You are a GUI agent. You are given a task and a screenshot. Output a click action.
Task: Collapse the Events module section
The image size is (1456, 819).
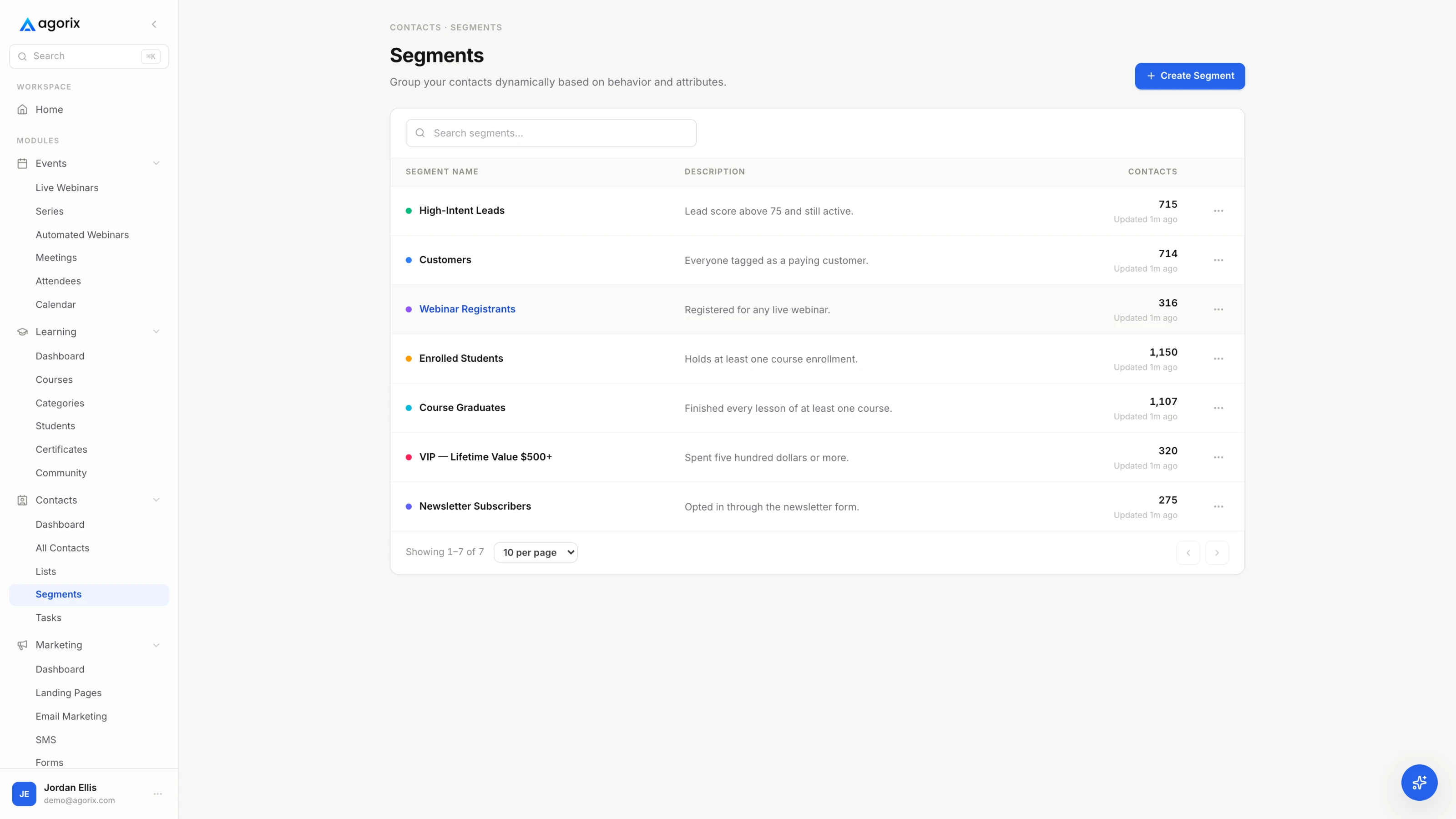pyautogui.click(x=156, y=163)
